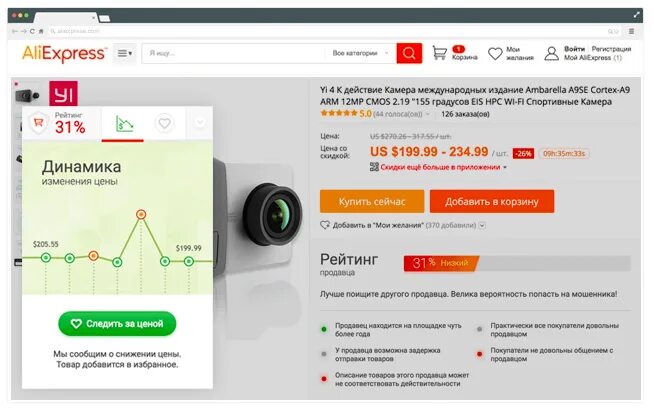Open the shopping cart icon
Screen dimensions: 654x414
tap(439, 53)
